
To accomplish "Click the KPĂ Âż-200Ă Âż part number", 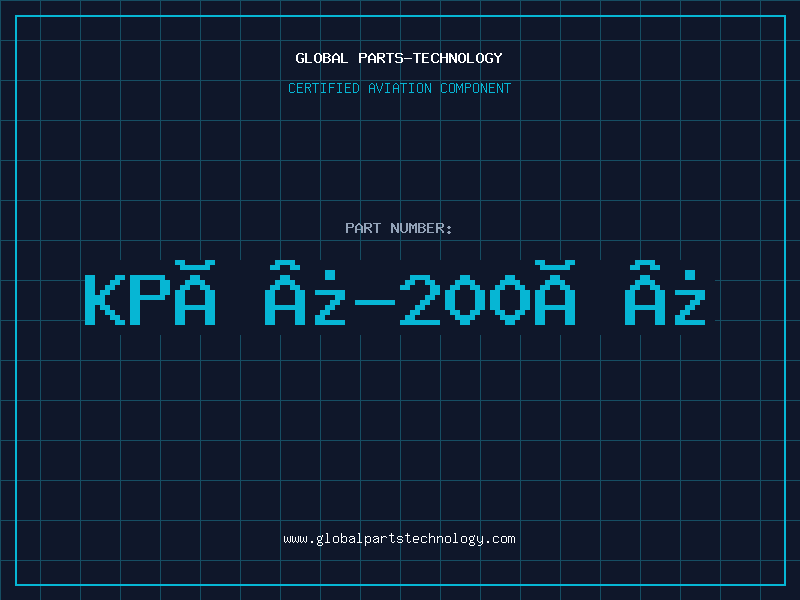I will click(x=395, y=293).
